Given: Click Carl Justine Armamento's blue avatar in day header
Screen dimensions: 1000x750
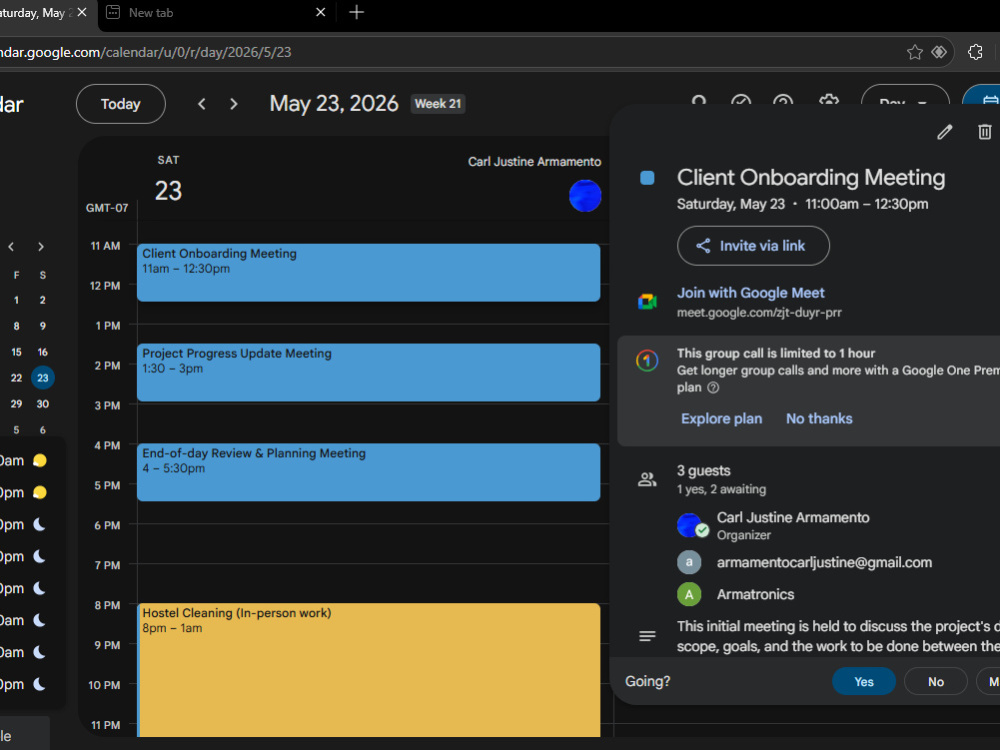Looking at the screenshot, I should point(585,196).
